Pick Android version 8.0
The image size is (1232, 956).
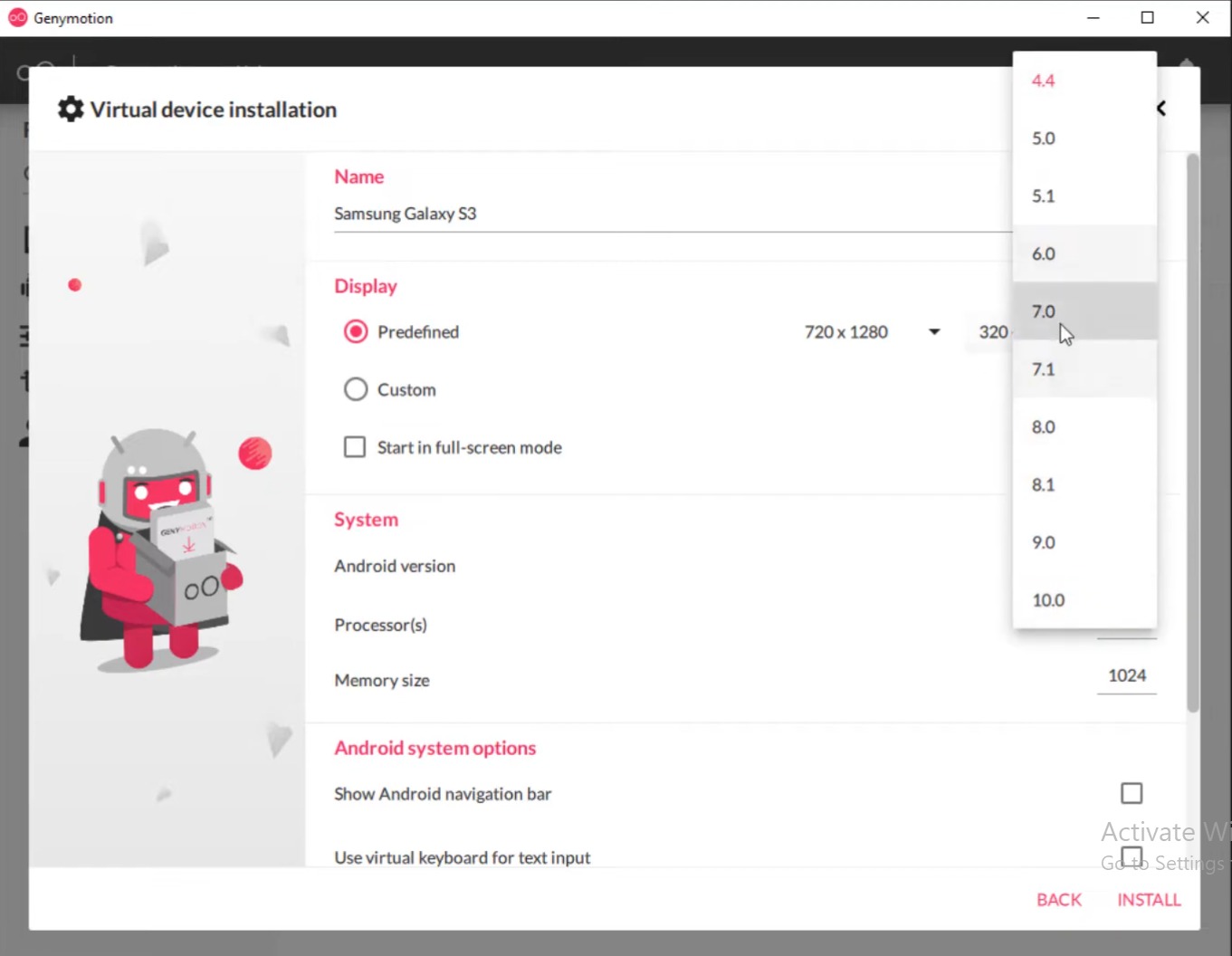coord(1084,427)
